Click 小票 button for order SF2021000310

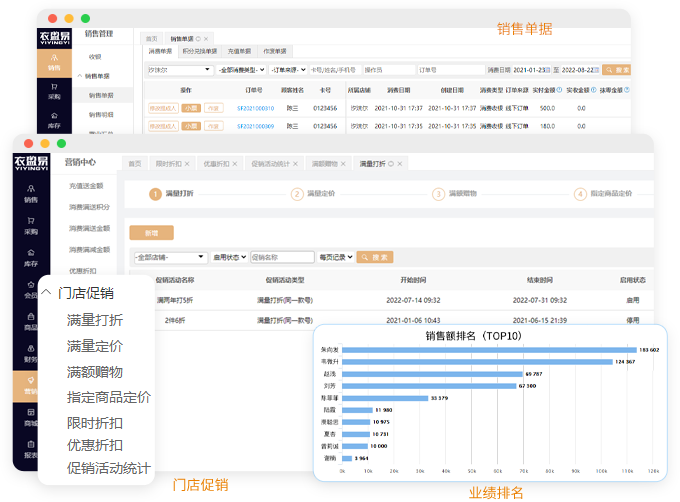point(191,108)
